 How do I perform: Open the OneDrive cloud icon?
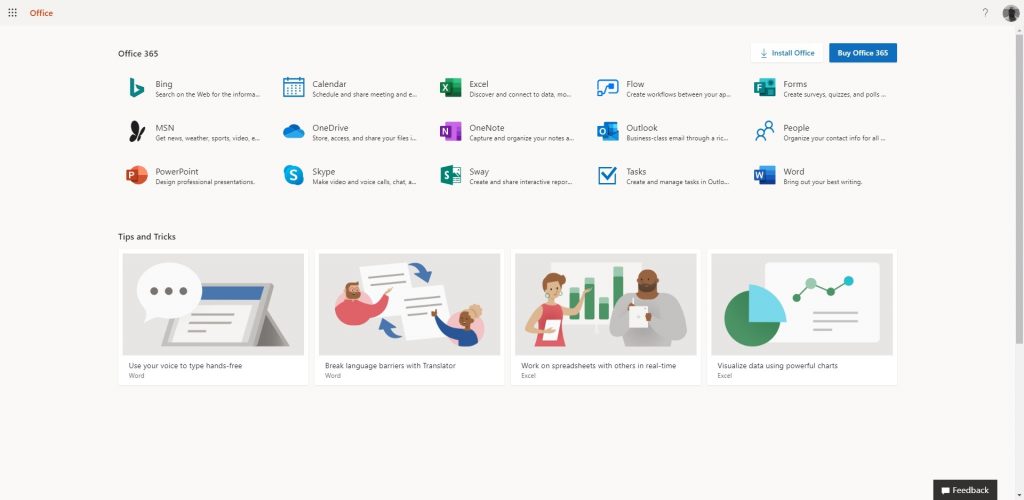coord(293,131)
